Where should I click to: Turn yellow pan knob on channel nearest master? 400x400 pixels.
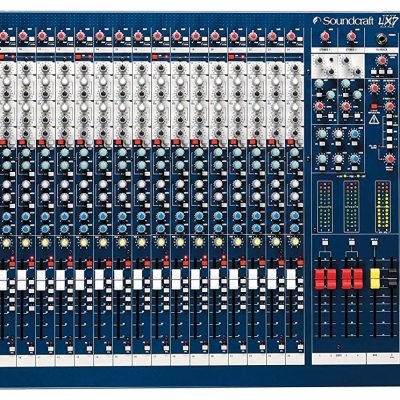[295, 241]
